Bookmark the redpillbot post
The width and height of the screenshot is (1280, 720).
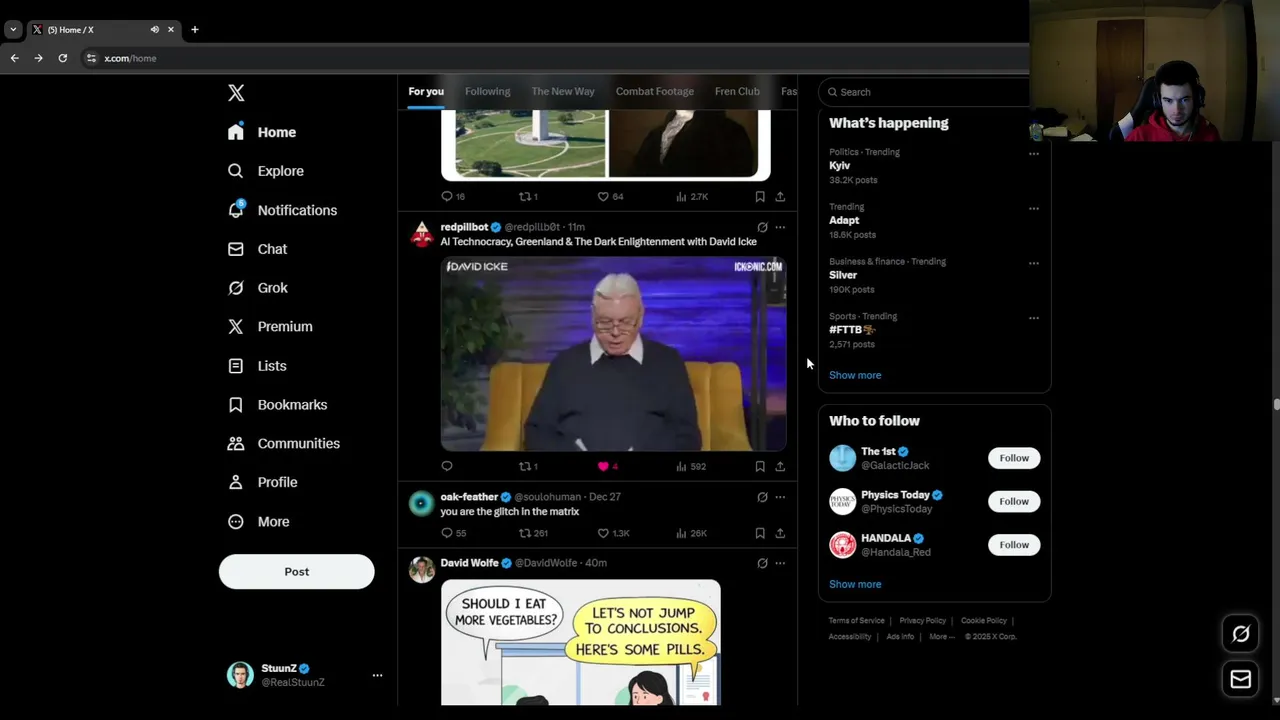click(760, 466)
